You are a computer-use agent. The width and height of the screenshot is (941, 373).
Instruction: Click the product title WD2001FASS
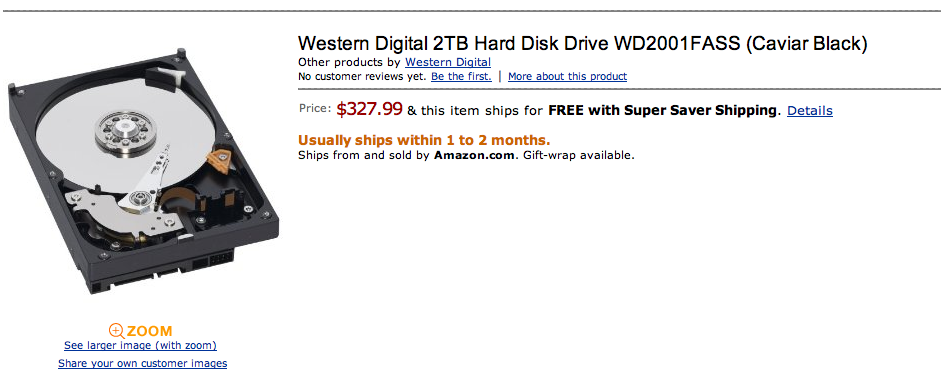click(582, 44)
